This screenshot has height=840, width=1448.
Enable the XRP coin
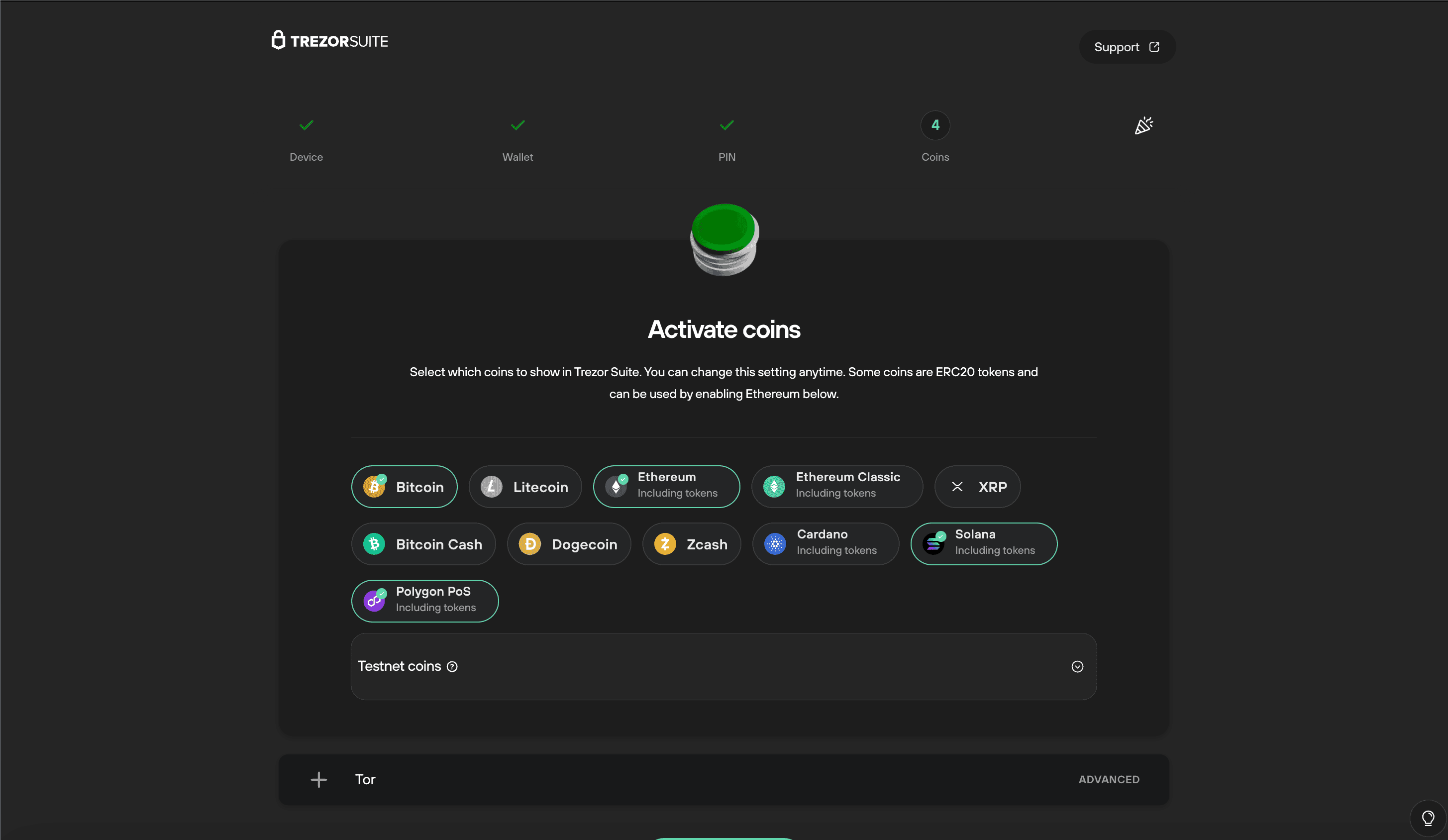pos(977,487)
